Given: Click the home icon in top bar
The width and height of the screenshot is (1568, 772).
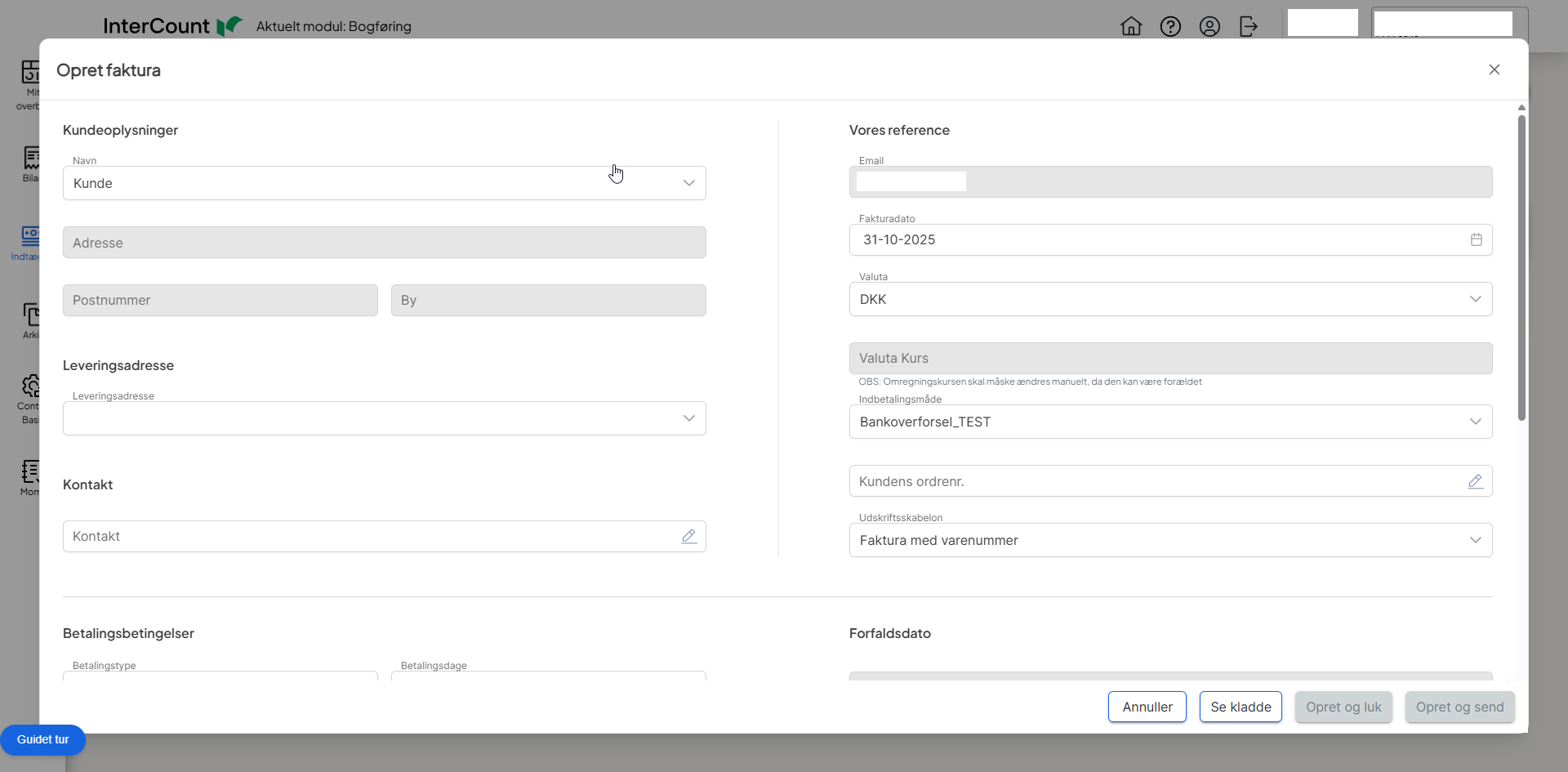Looking at the screenshot, I should (x=1131, y=26).
